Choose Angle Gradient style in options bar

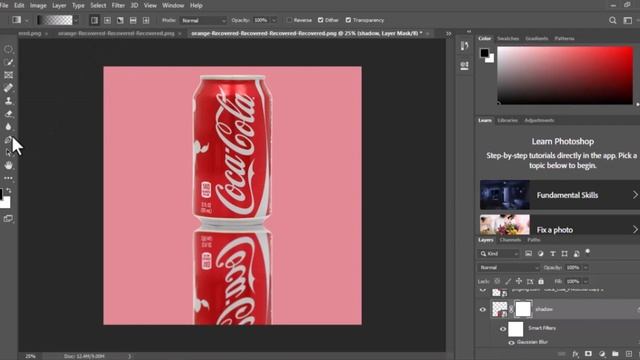(x=120, y=20)
